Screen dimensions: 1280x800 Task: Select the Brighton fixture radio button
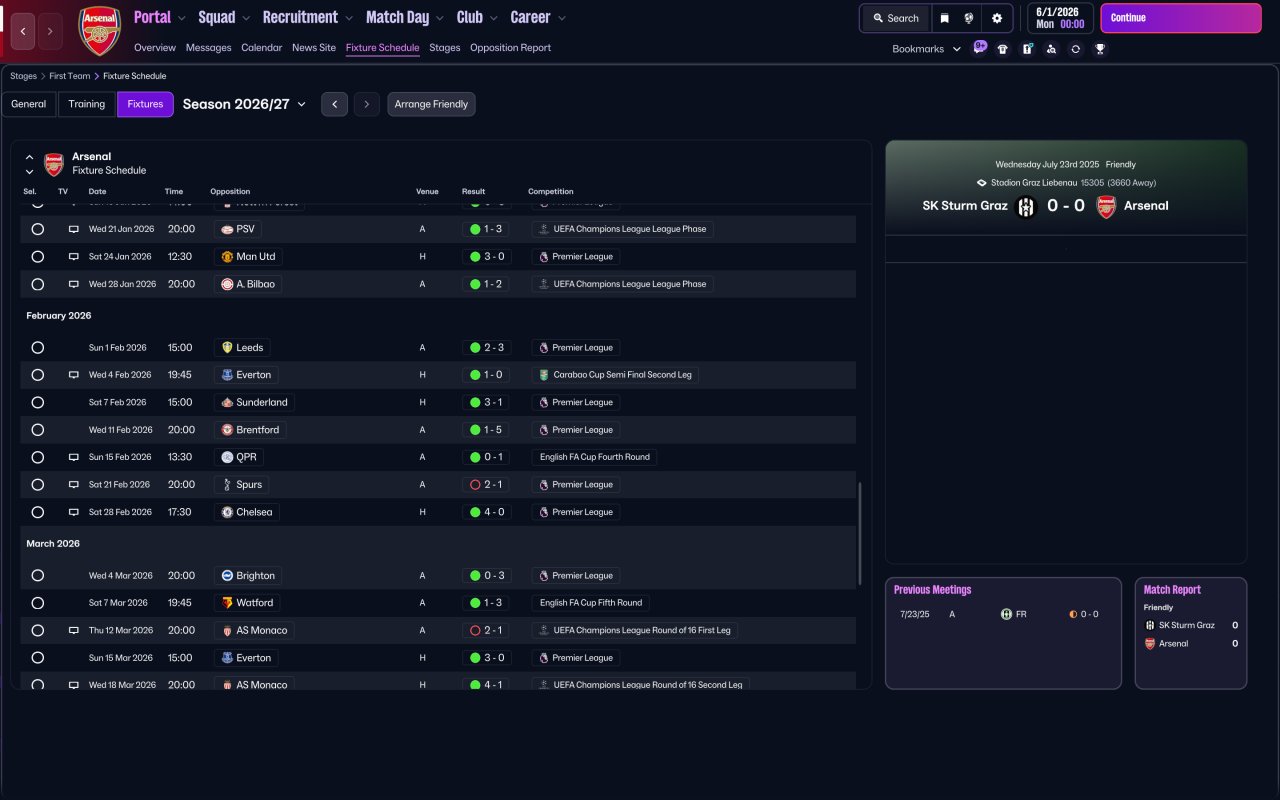tap(37, 576)
